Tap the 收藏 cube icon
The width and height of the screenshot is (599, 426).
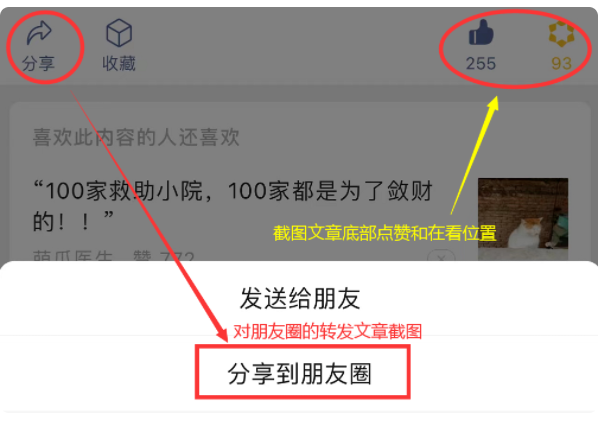119,33
